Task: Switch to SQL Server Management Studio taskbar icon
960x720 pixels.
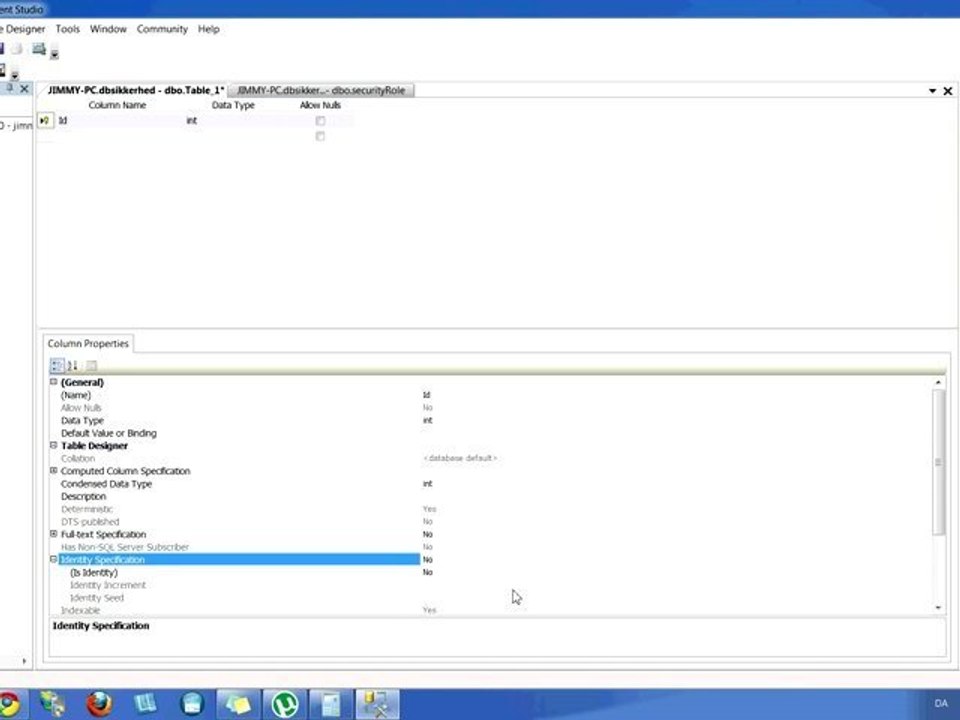Action: tap(377, 704)
